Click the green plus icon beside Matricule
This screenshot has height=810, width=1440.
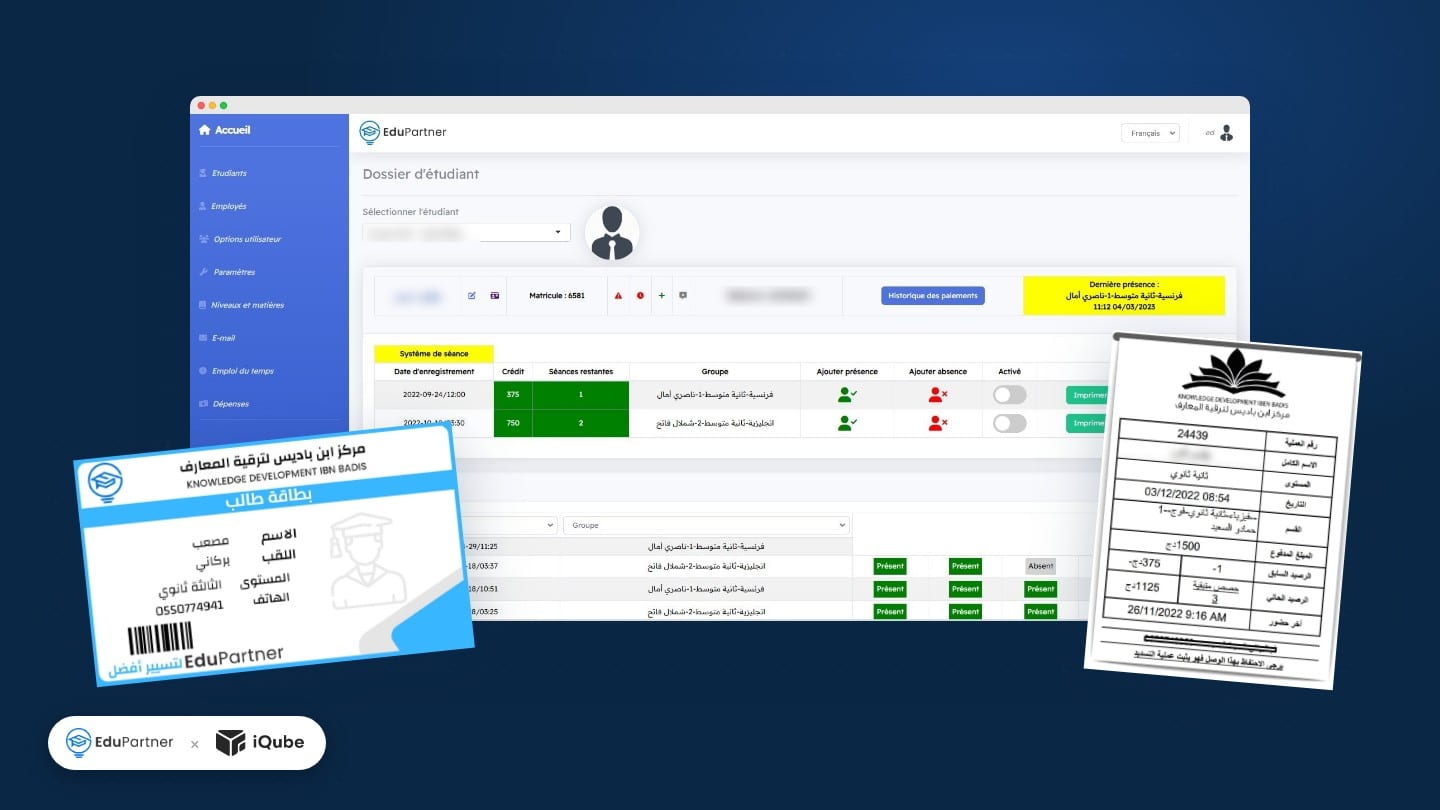point(661,296)
